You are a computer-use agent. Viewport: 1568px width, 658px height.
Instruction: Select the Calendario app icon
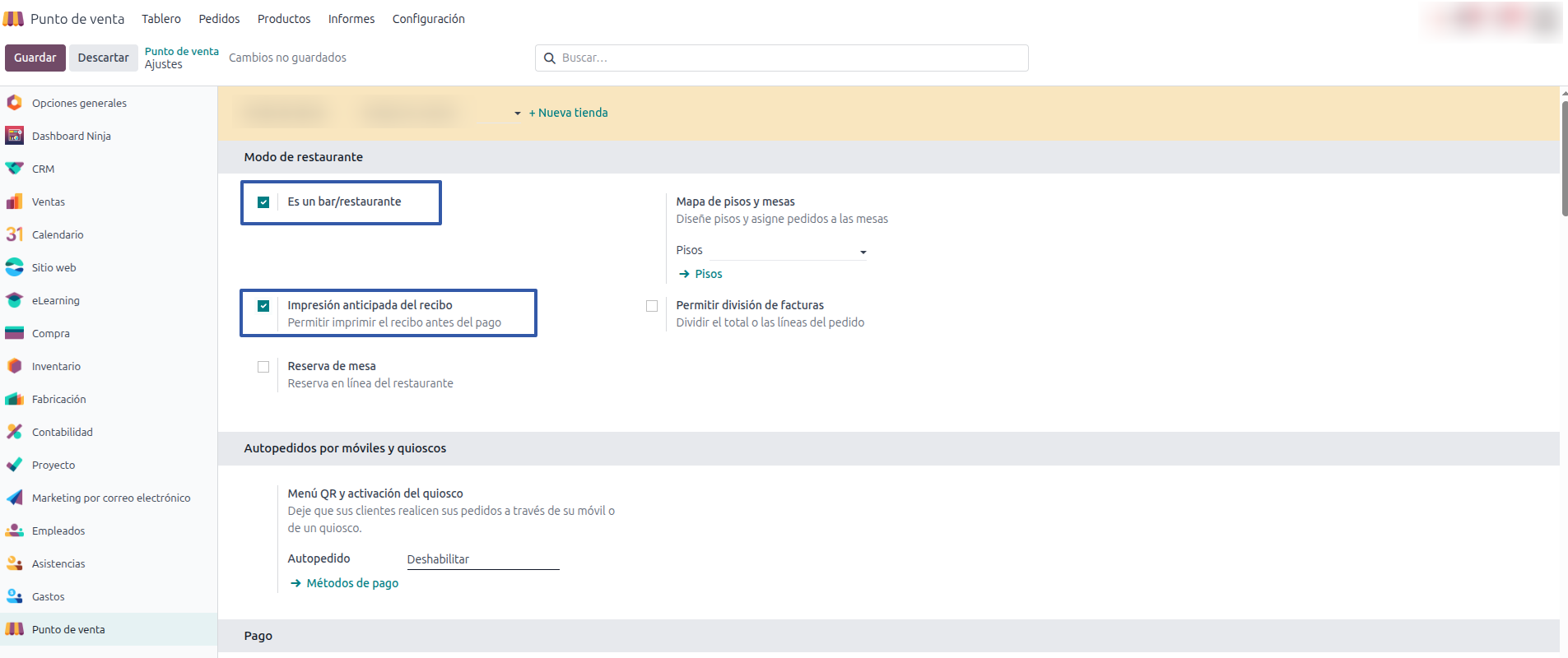[14, 234]
